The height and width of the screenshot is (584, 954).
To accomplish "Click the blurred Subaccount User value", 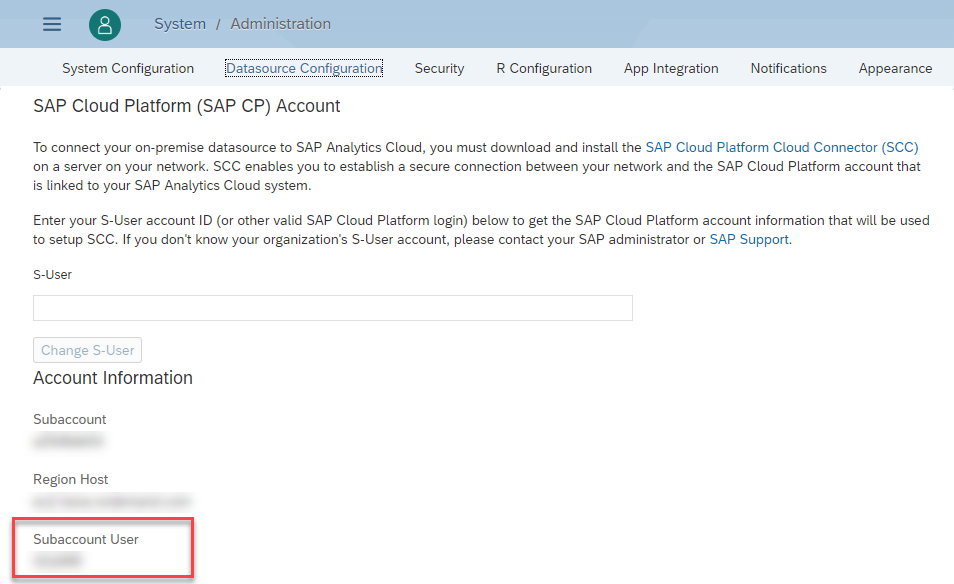I will [57, 560].
